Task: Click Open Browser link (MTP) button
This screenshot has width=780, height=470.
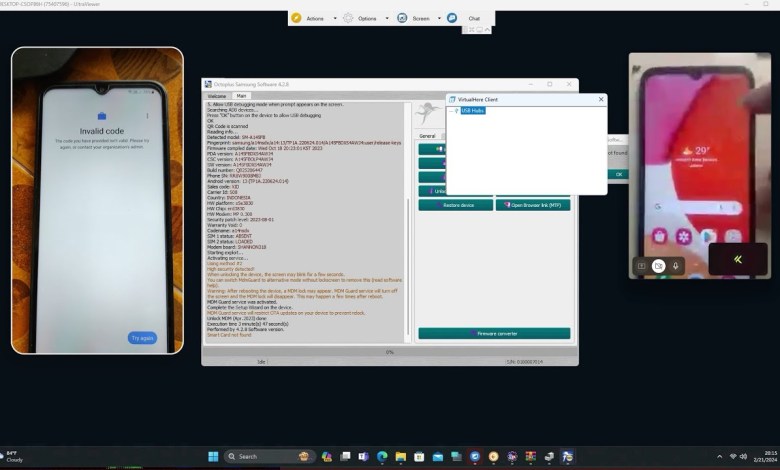Action: 533,205
